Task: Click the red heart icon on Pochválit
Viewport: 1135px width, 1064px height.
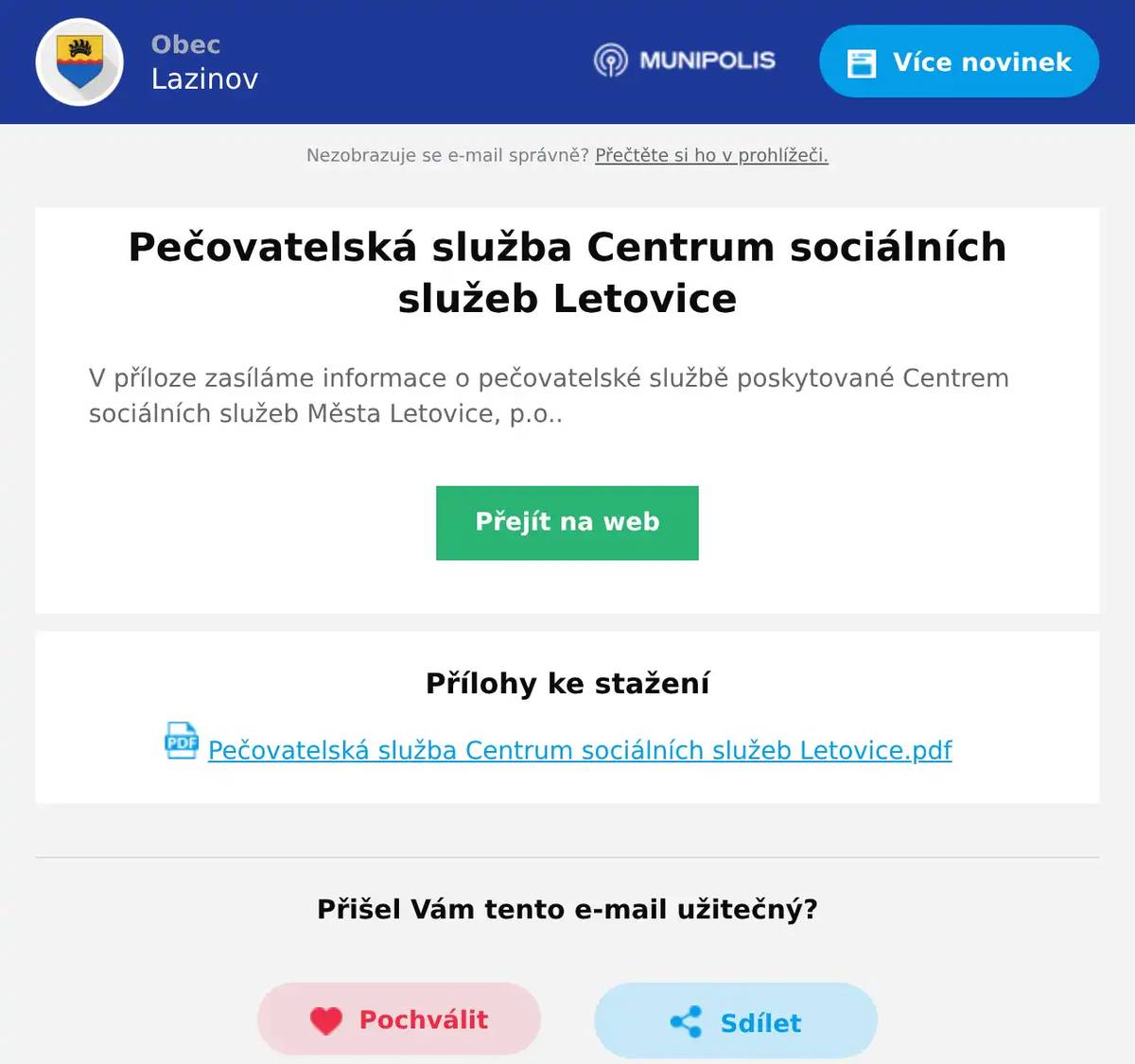Action: coord(326,1020)
